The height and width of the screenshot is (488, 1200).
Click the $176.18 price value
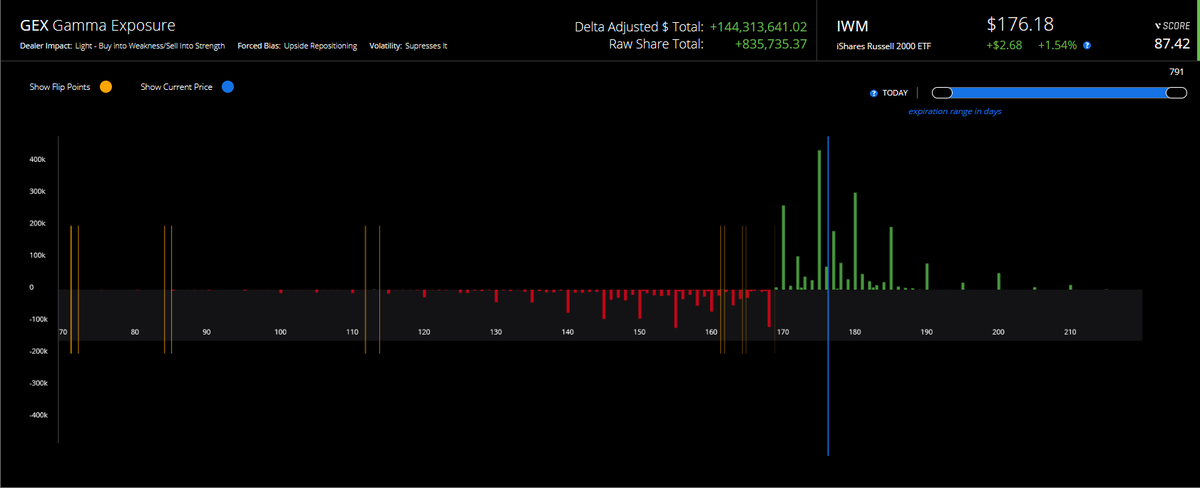tap(1022, 24)
